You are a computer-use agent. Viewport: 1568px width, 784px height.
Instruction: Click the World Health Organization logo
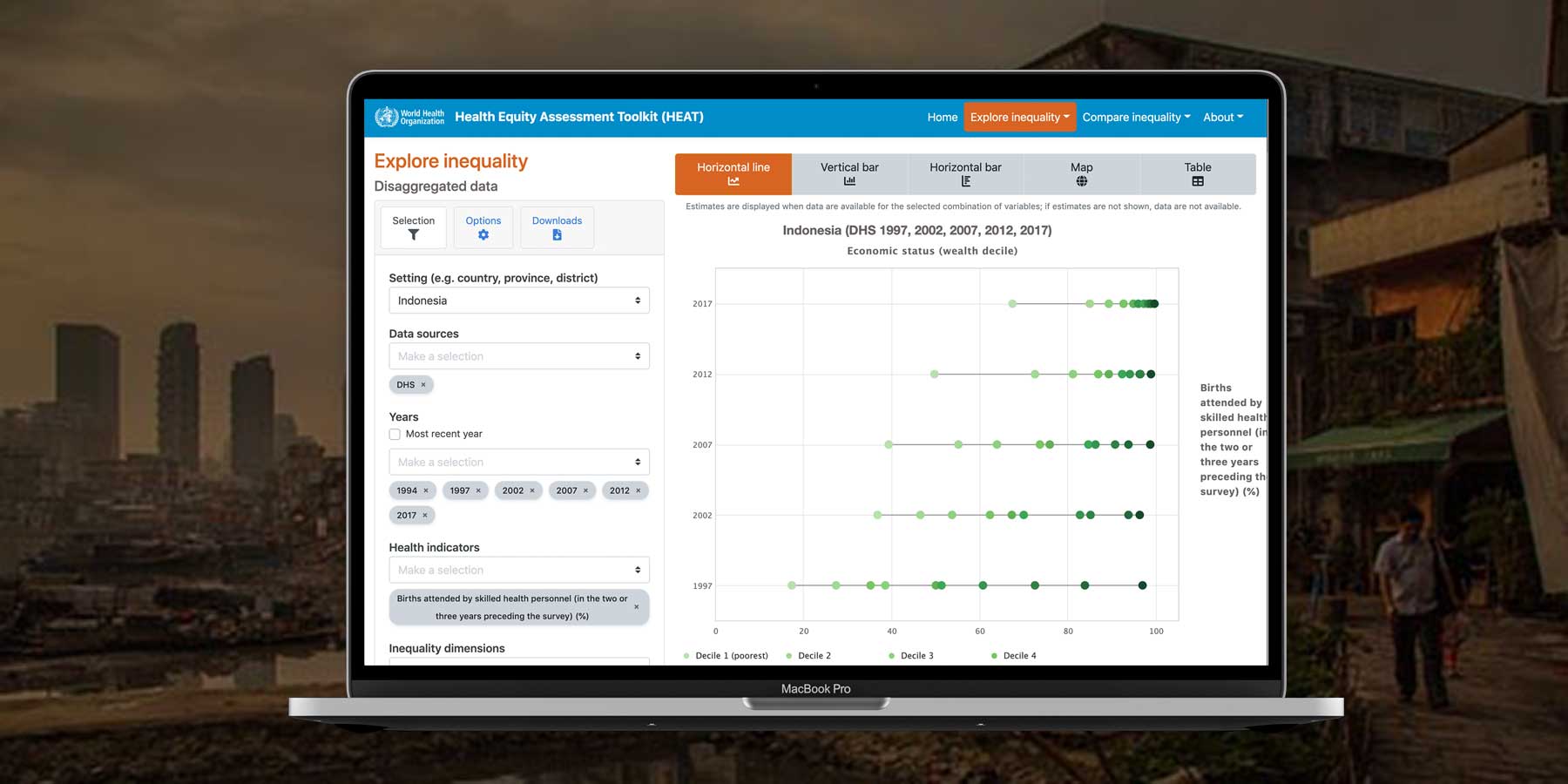point(409,117)
